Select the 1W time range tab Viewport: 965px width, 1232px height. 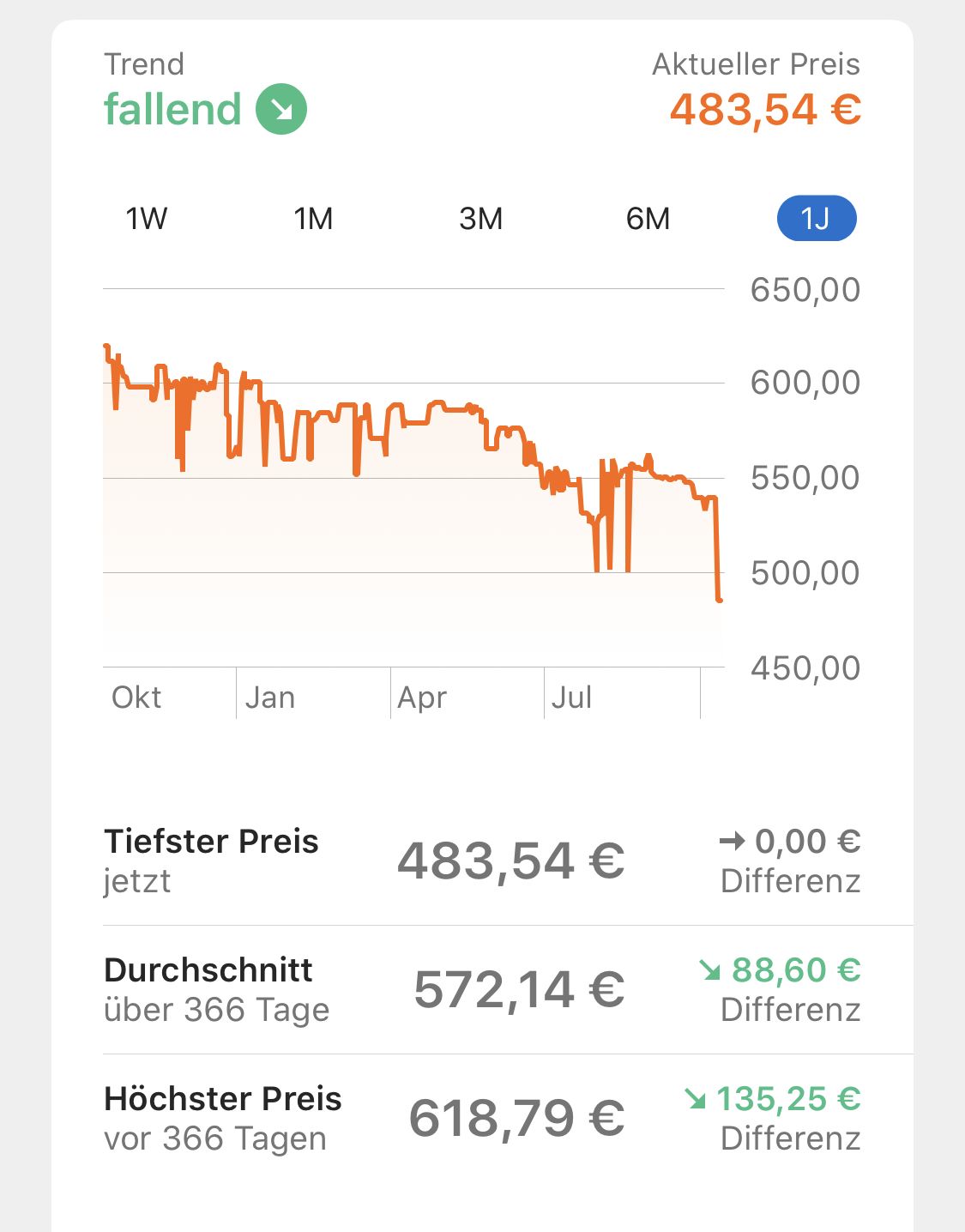(x=147, y=219)
